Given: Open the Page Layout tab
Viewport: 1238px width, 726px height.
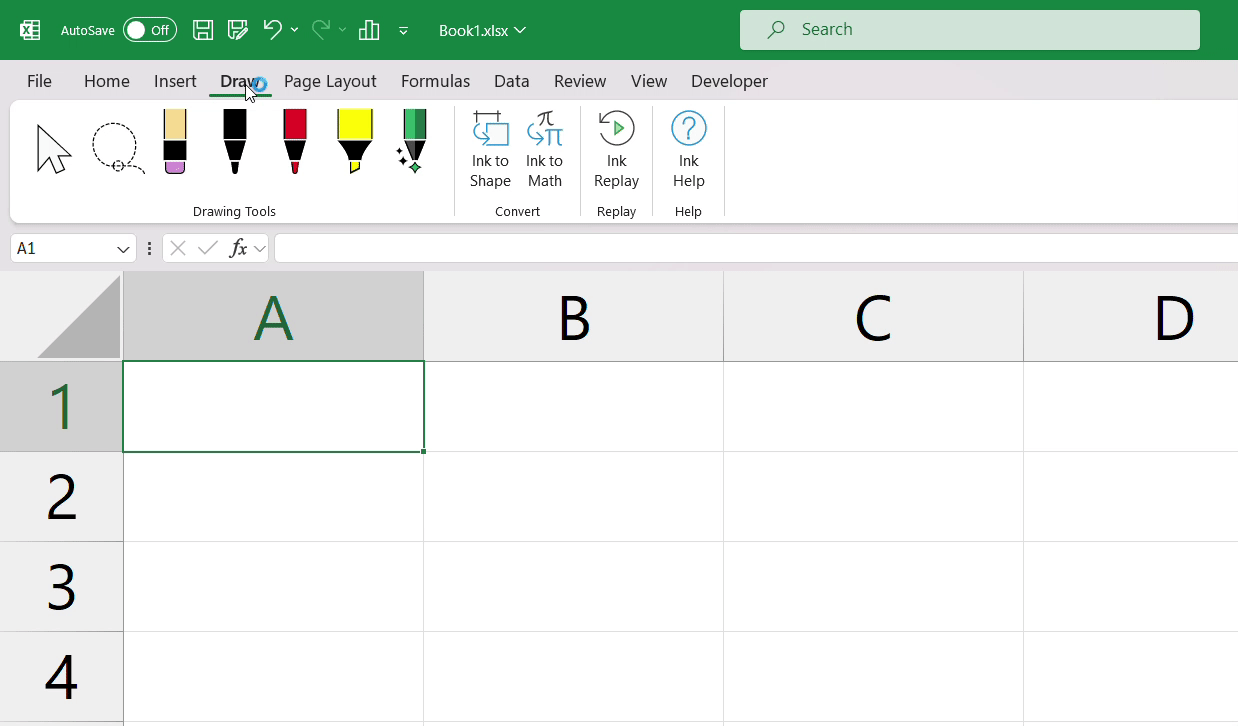Looking at the screenshot, I should point(330,81).
